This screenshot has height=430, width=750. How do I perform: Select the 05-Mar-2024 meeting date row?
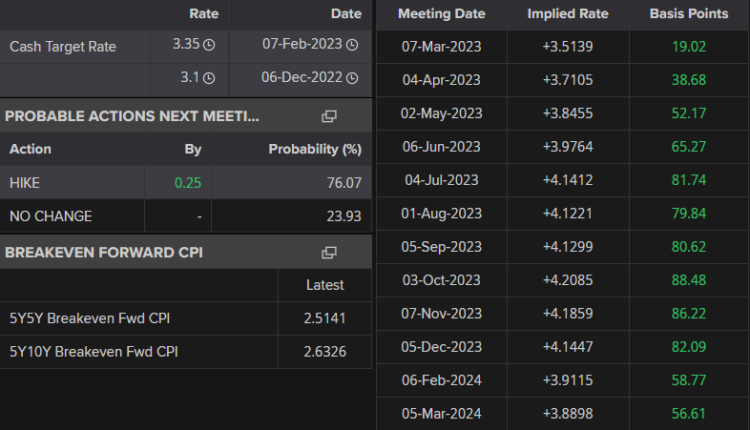point(441,414)
